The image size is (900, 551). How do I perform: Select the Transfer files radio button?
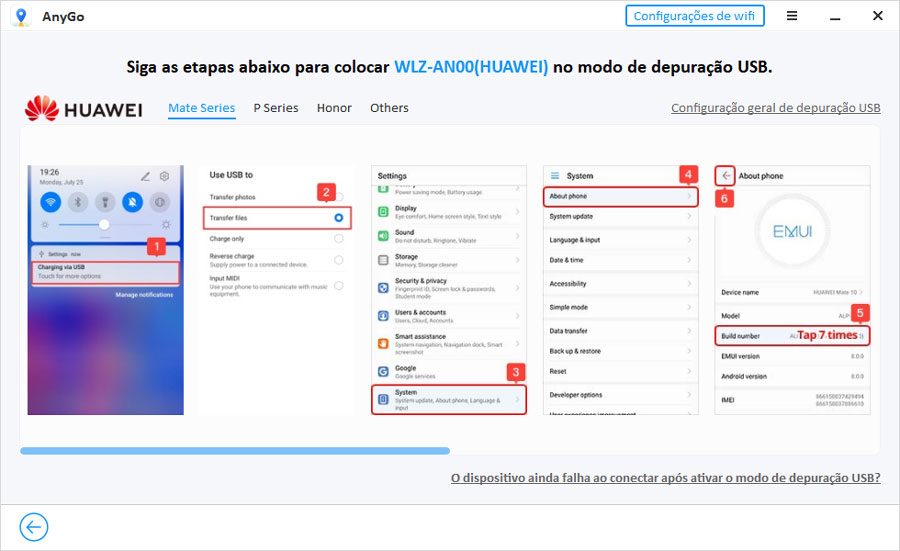[x=339, y=218]
